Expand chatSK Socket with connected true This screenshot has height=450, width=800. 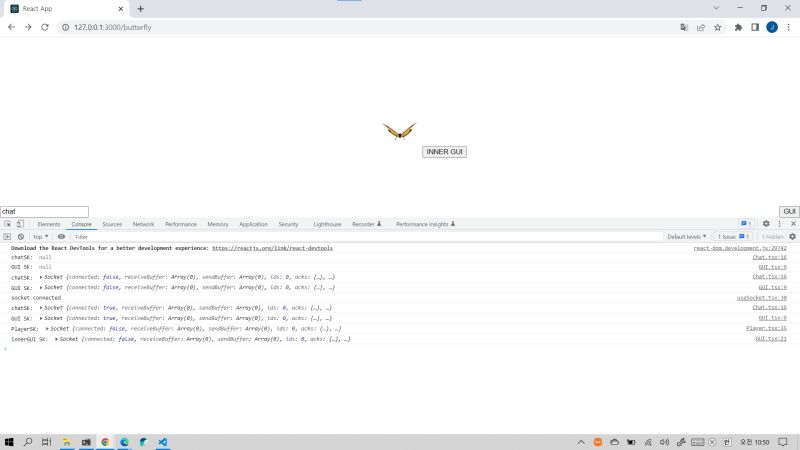(41, 308)
